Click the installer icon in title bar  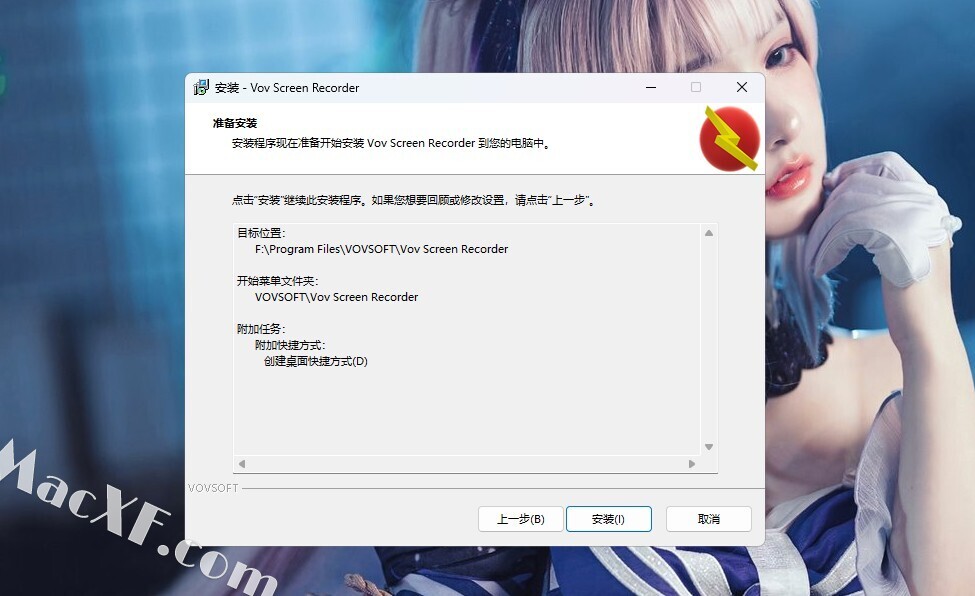click(x=201, y=88)
